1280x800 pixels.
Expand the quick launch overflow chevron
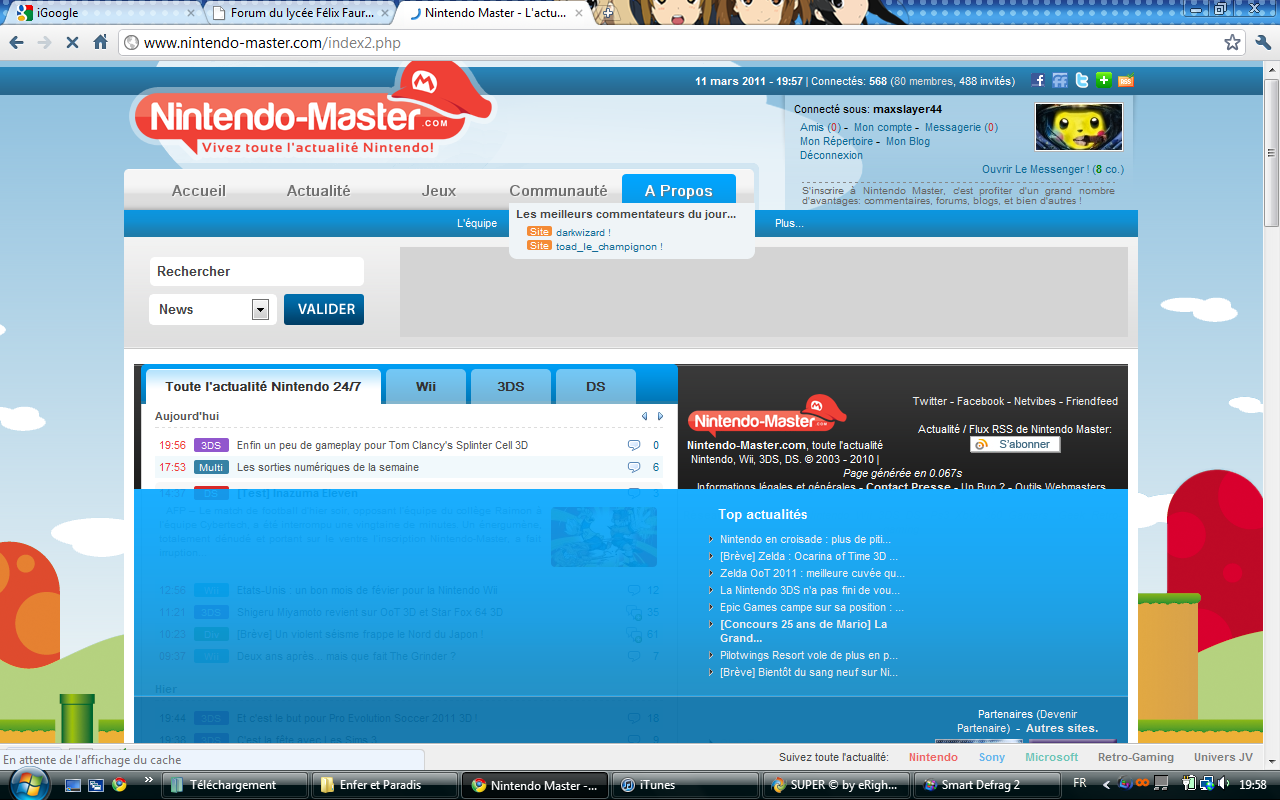click(149, 780)
